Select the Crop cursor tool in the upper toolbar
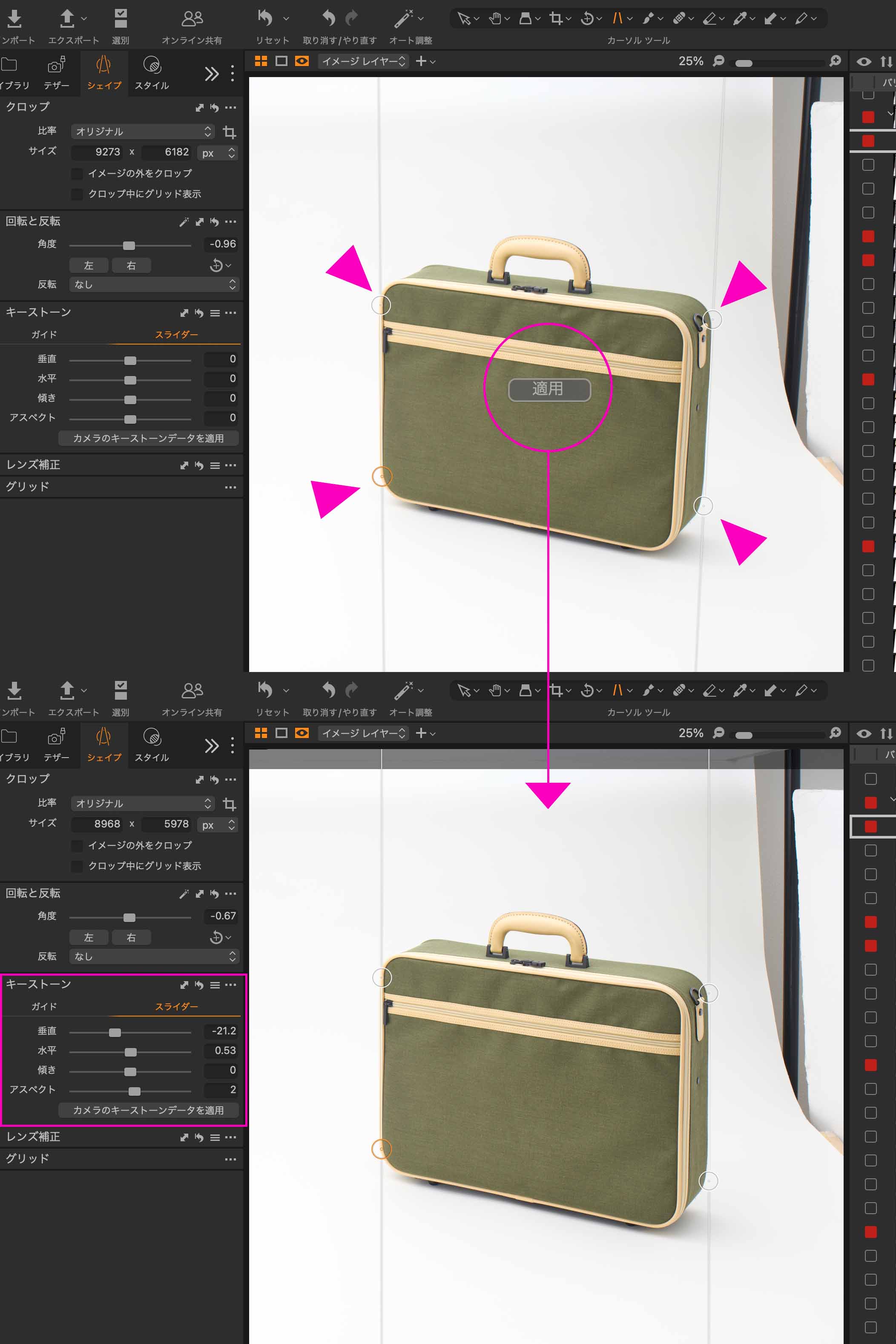Screen dimensions: 896x1344 point(555,18)
